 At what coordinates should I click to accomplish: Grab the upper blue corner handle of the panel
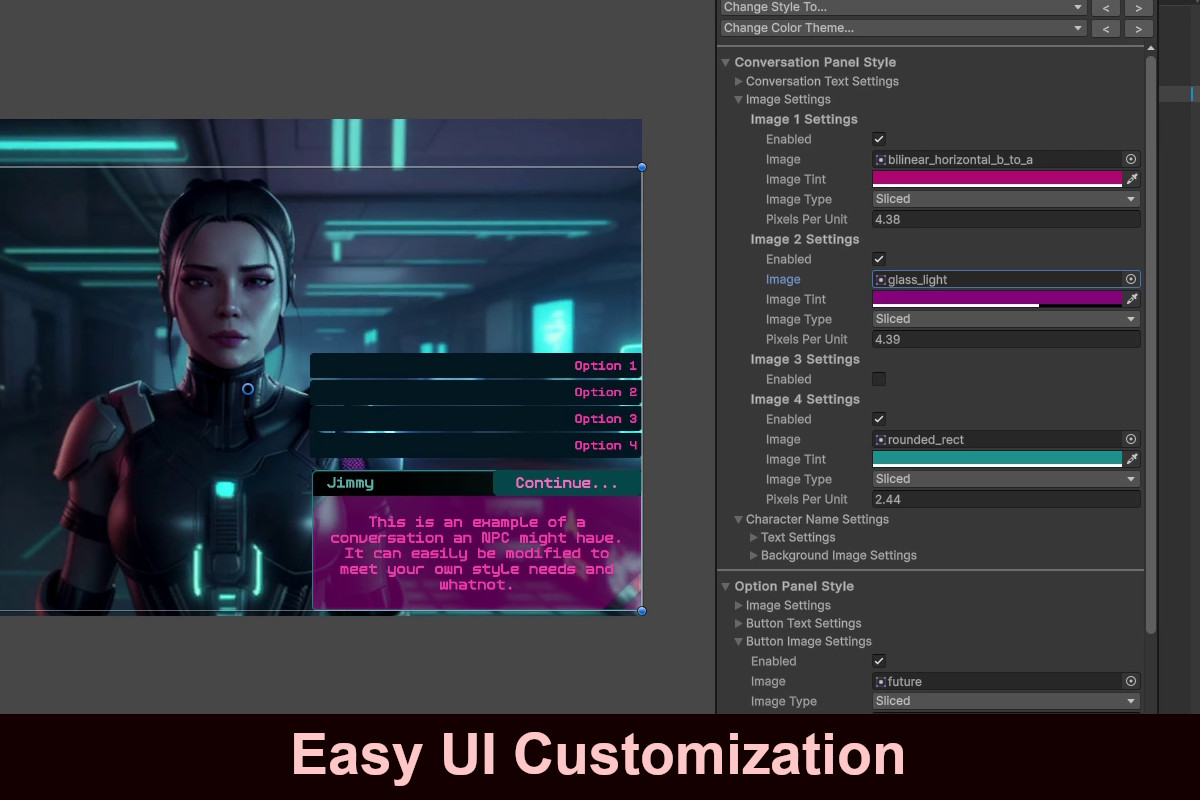642,167
